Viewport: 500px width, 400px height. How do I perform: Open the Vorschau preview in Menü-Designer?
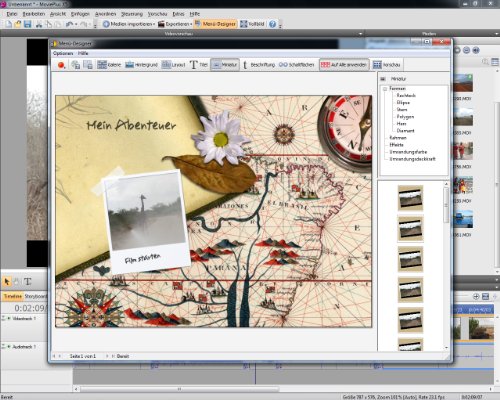387,65
